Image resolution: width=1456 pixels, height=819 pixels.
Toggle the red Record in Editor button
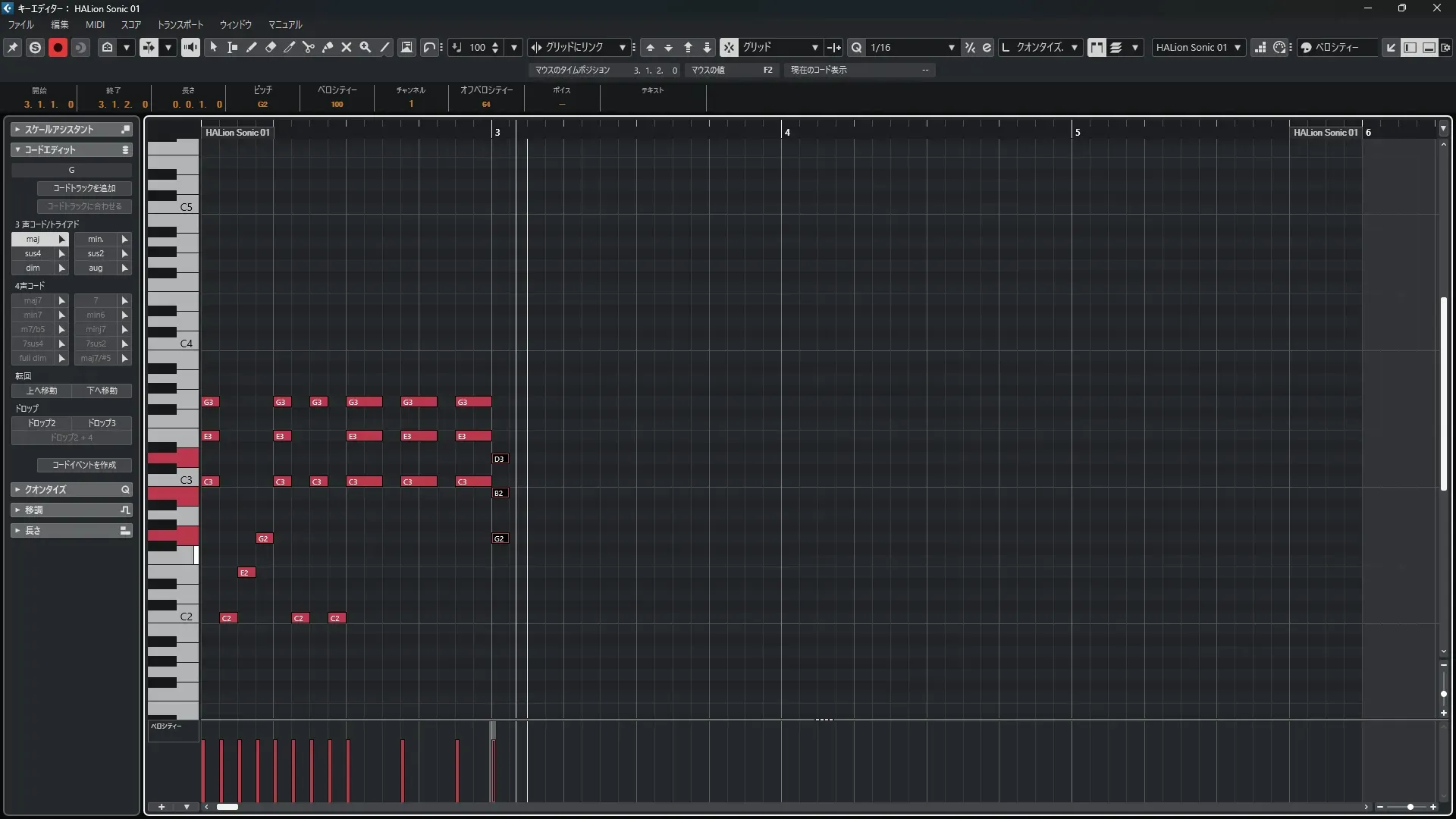click(58, 47)
